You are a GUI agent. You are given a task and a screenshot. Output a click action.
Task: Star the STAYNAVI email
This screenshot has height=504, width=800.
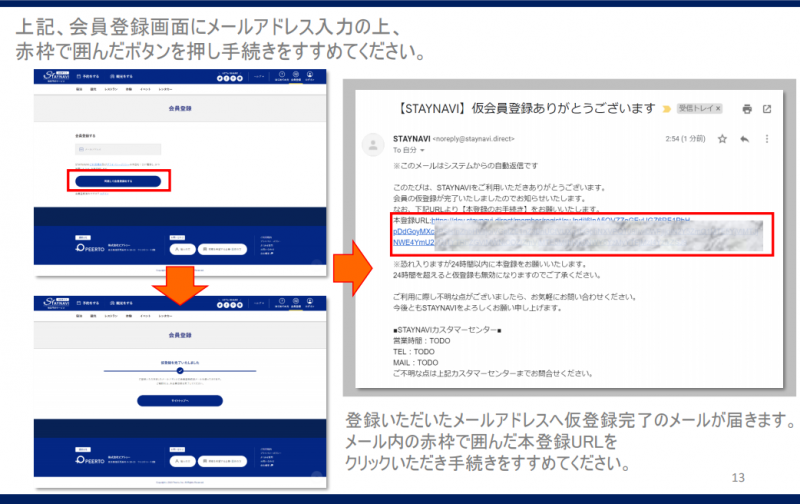pyautogui.click(x=722, y=139)
